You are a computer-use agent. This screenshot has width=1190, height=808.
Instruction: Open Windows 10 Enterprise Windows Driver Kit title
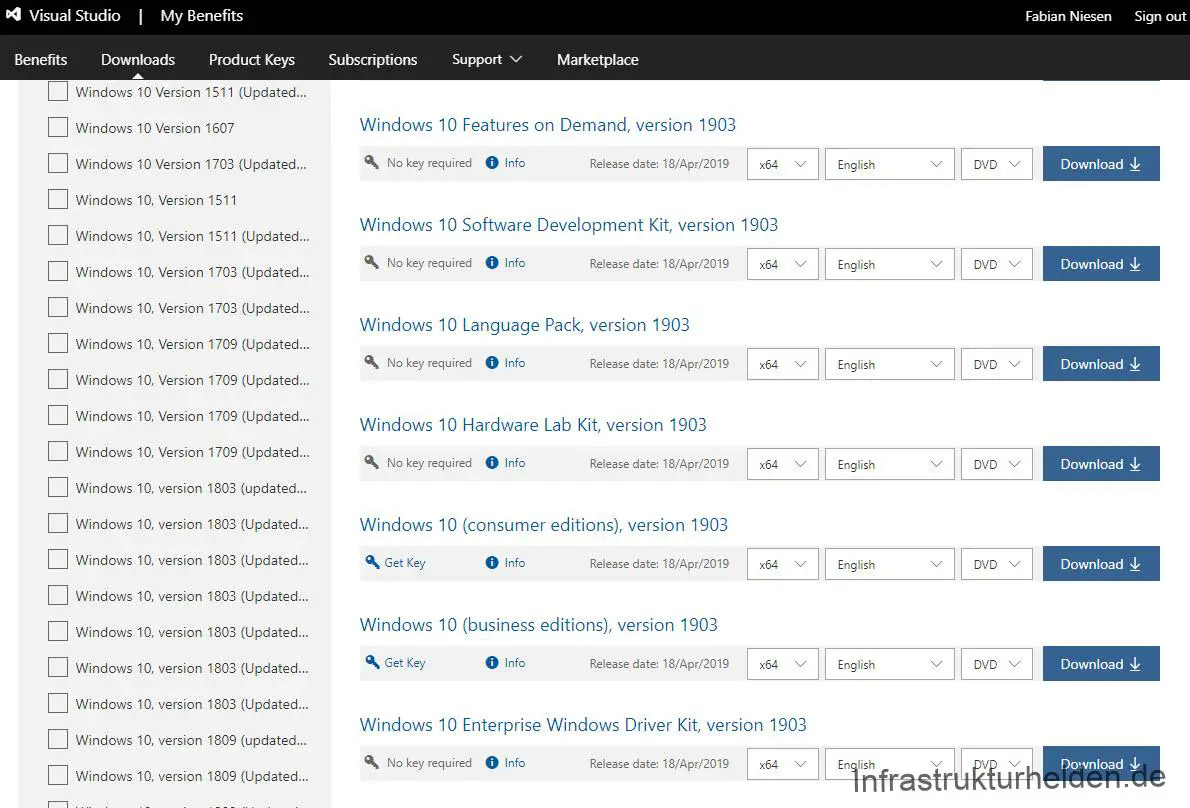coord(583,725)
